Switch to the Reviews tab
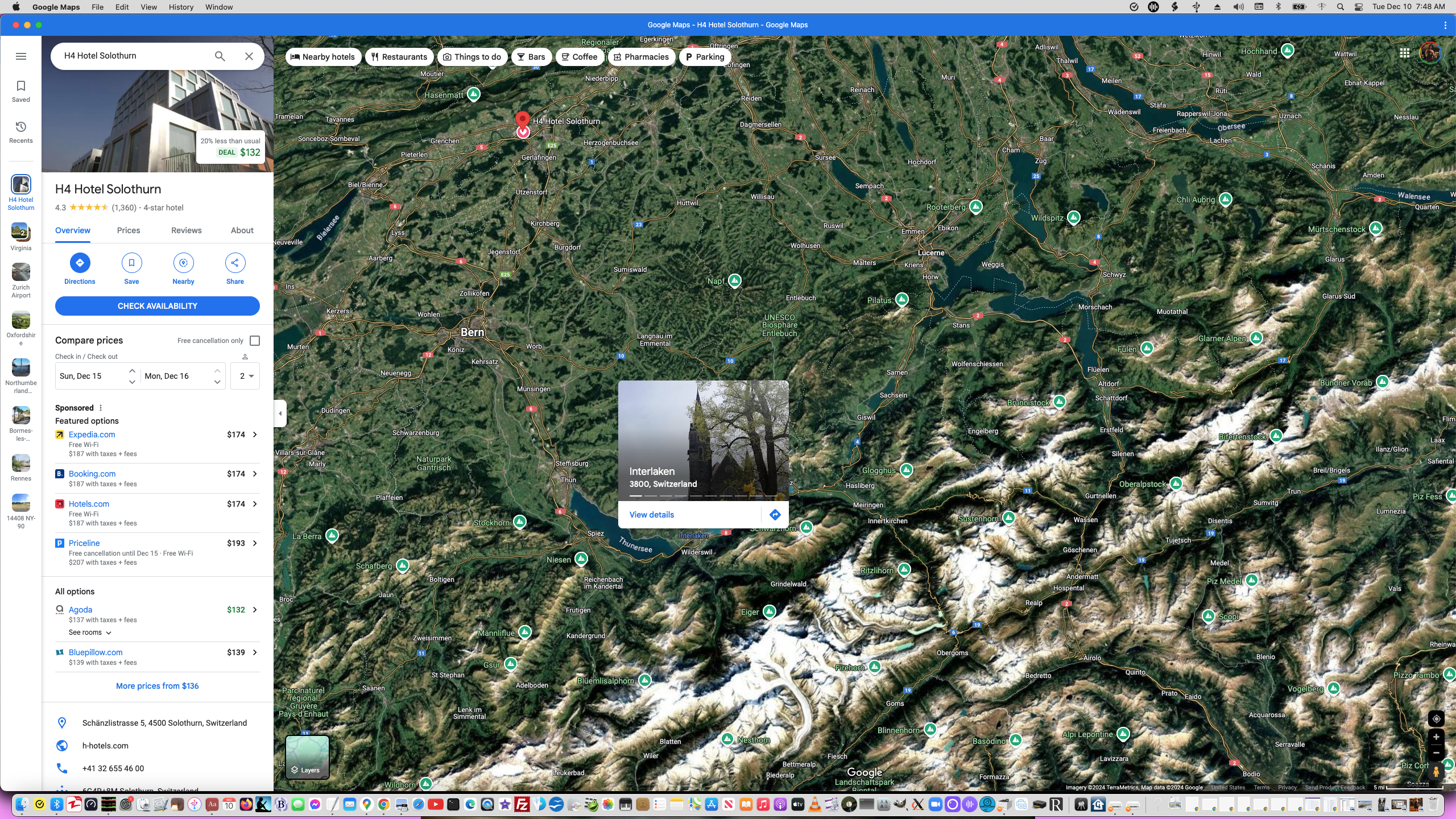 coord(185,230)
